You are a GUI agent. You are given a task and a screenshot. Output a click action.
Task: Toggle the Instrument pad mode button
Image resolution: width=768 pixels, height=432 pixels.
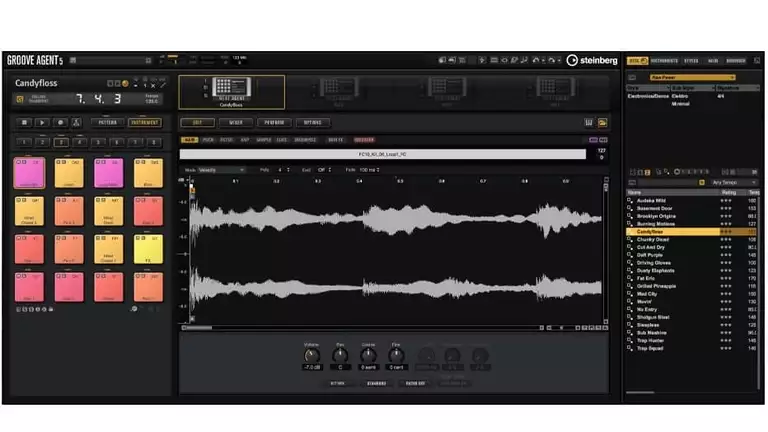coord(144,122)
